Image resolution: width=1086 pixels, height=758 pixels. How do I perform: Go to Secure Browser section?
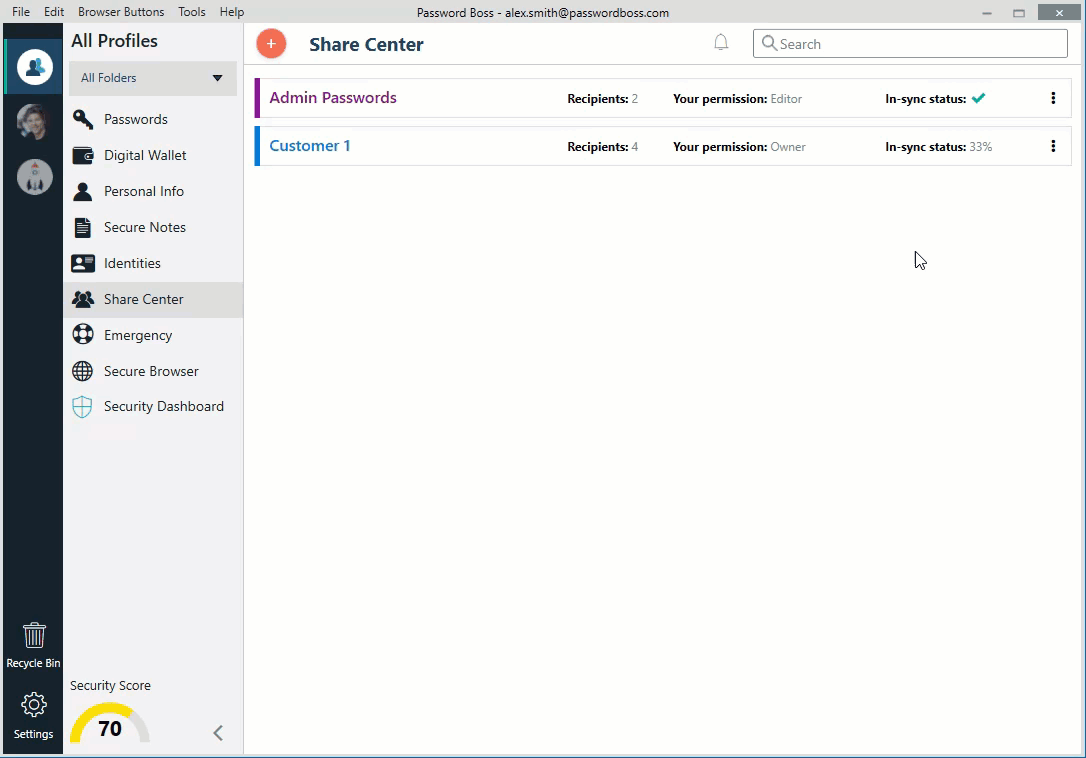pyautogui.click(x=153, y=371)
